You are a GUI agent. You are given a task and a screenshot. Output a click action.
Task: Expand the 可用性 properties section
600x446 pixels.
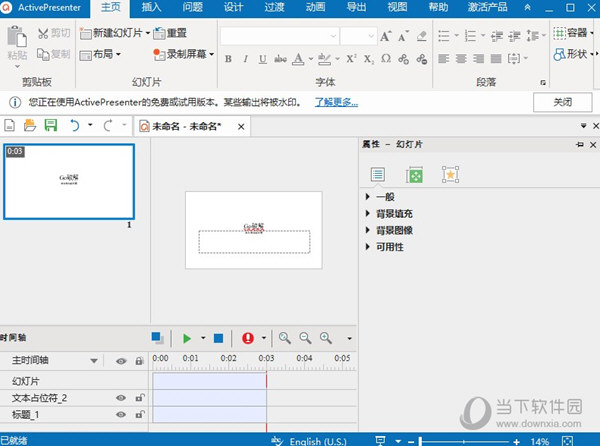pos(390,246)
